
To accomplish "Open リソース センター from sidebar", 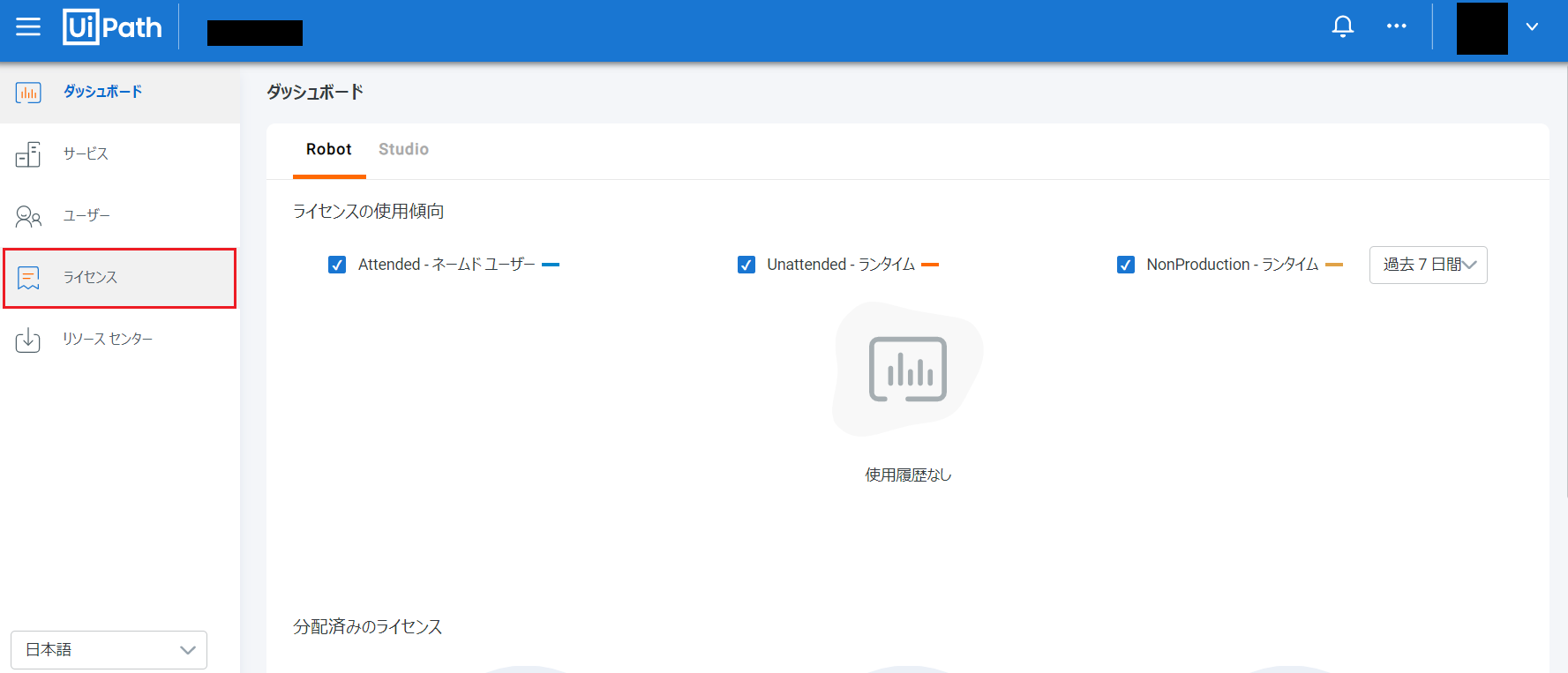I will coord(120,340).
